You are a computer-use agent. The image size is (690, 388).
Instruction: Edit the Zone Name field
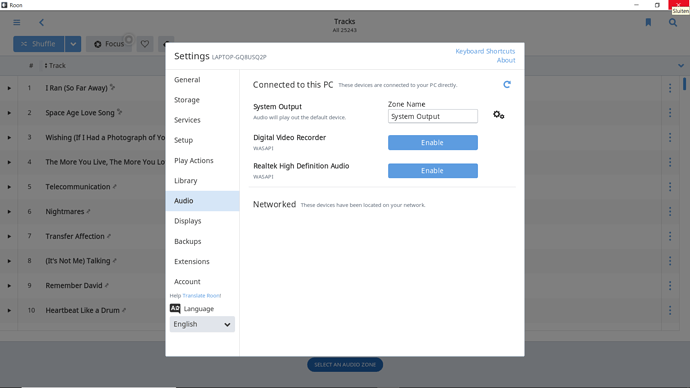pos(433,116)
